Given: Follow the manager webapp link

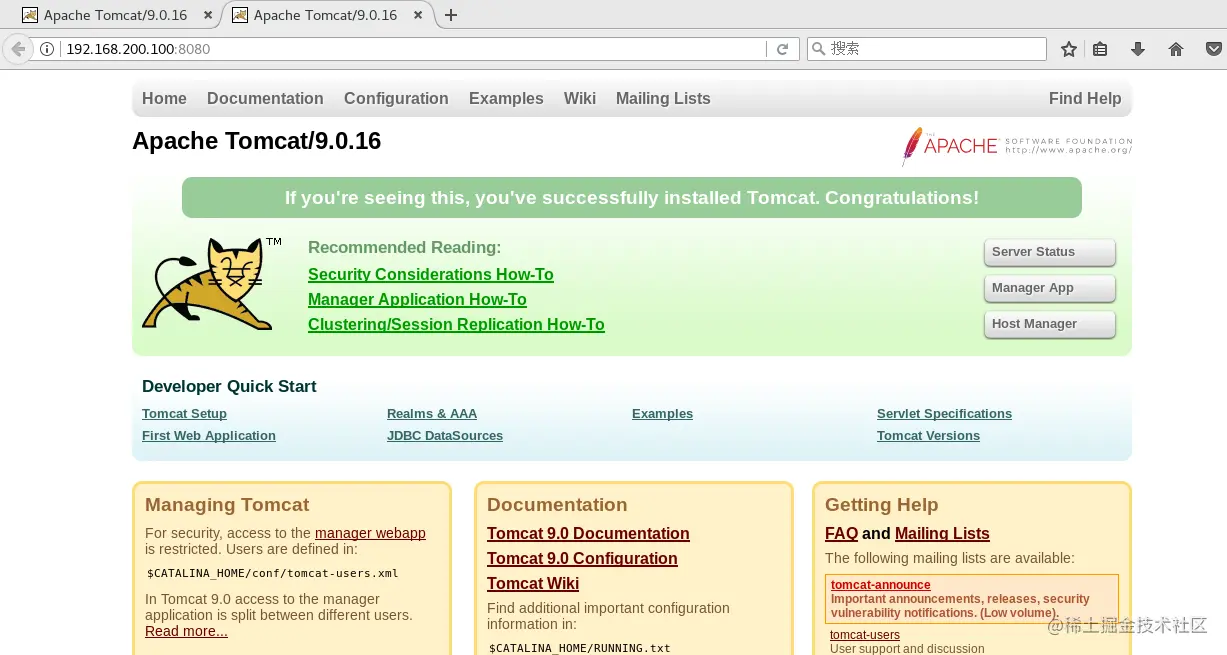Looking at the screenshot, I should pos(370,533).
